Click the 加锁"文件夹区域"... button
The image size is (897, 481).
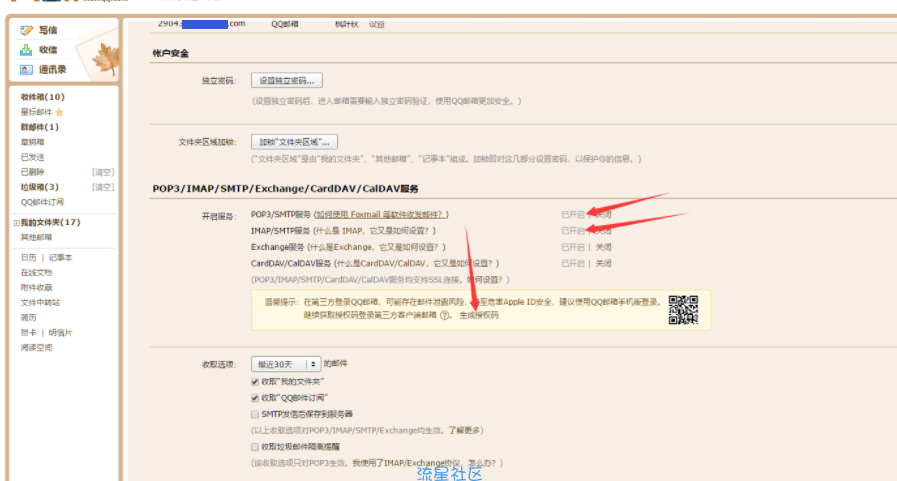click(x=294, y=142)
